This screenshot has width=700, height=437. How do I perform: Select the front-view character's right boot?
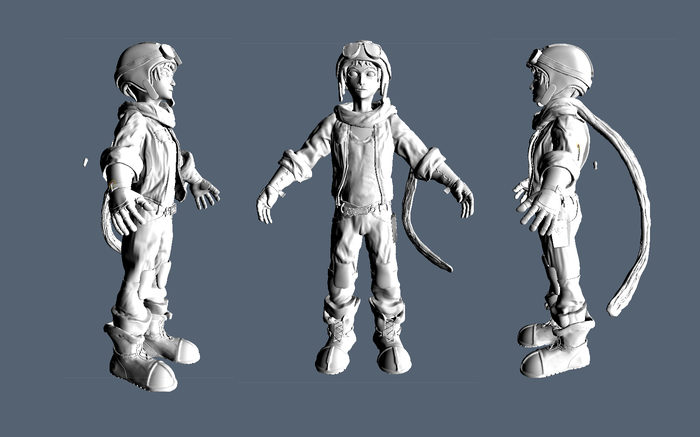338,338
